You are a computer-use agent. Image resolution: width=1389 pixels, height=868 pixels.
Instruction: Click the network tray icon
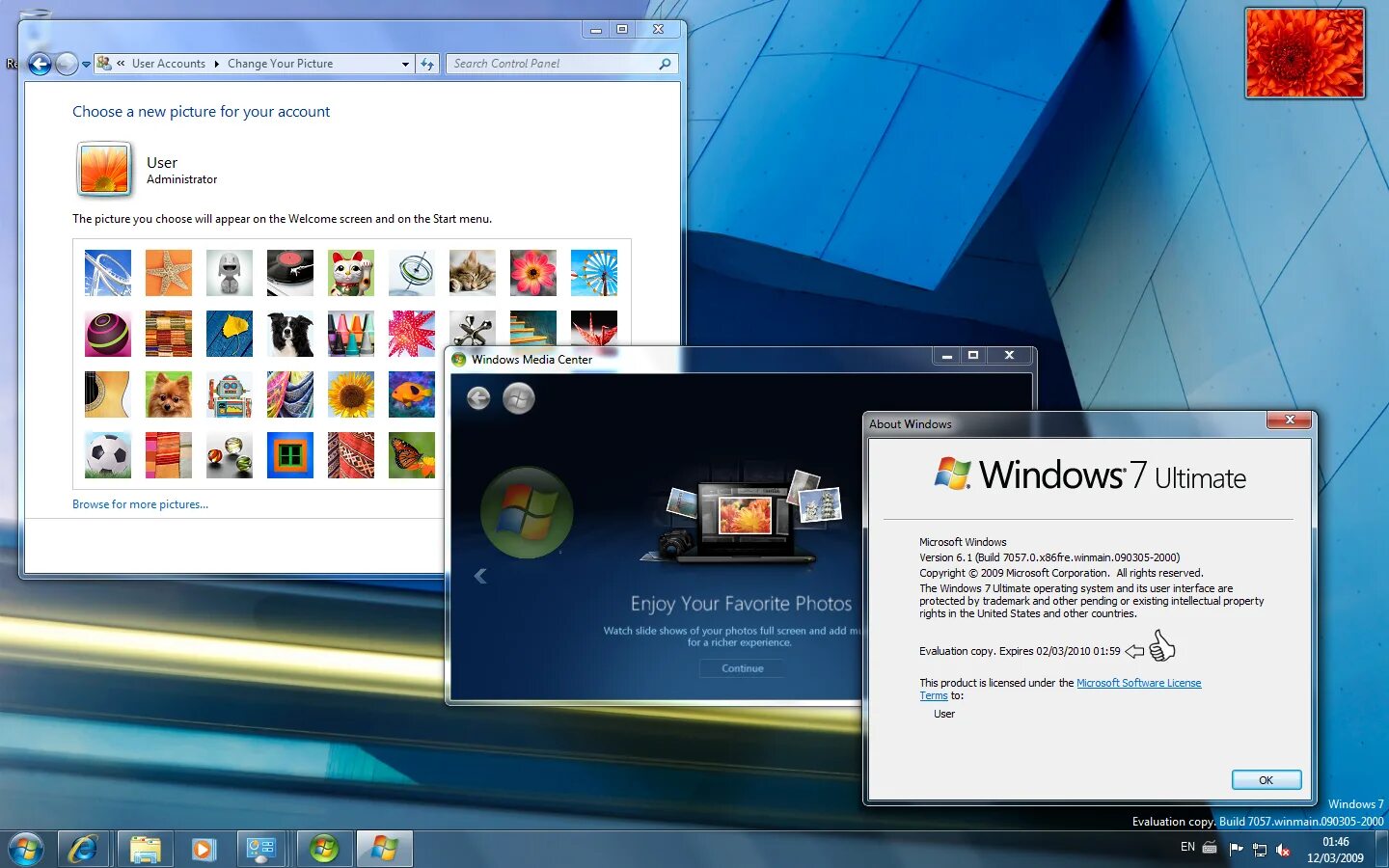tap(1260, 850)
